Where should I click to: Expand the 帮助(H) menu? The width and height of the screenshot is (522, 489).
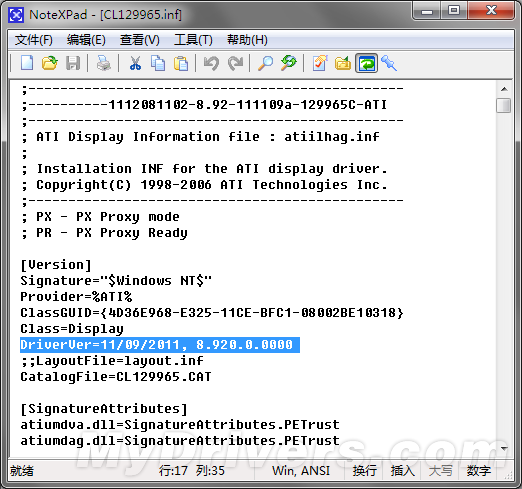[247, 40]
